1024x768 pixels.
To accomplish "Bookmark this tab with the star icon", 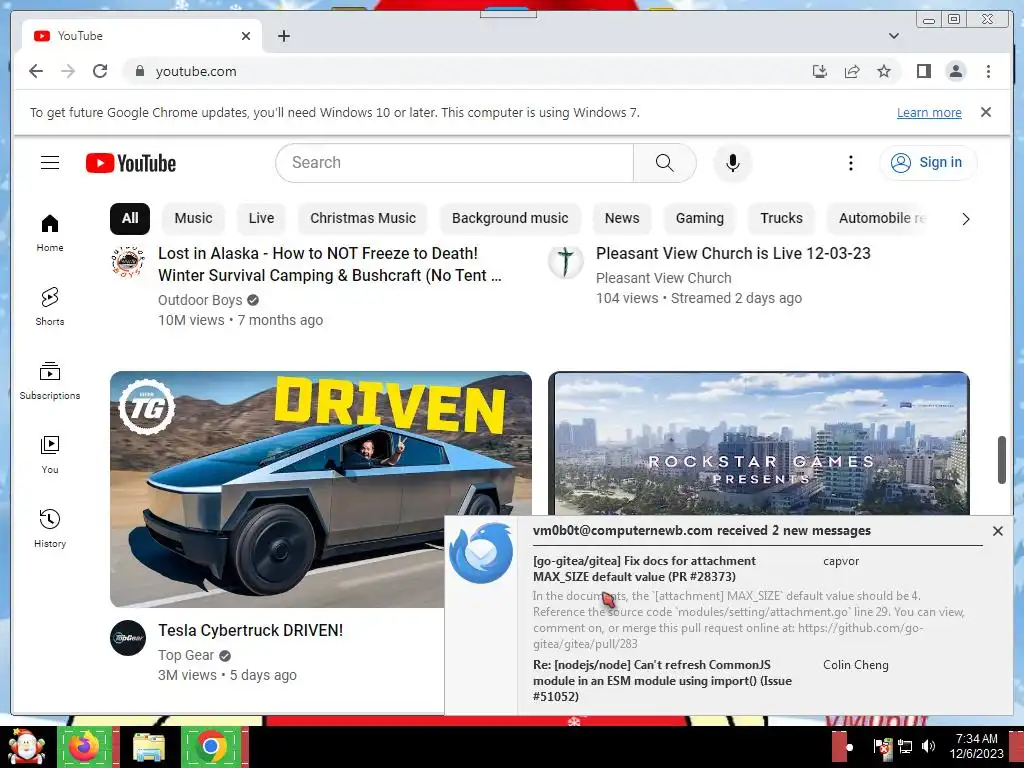I will (884, 71).
